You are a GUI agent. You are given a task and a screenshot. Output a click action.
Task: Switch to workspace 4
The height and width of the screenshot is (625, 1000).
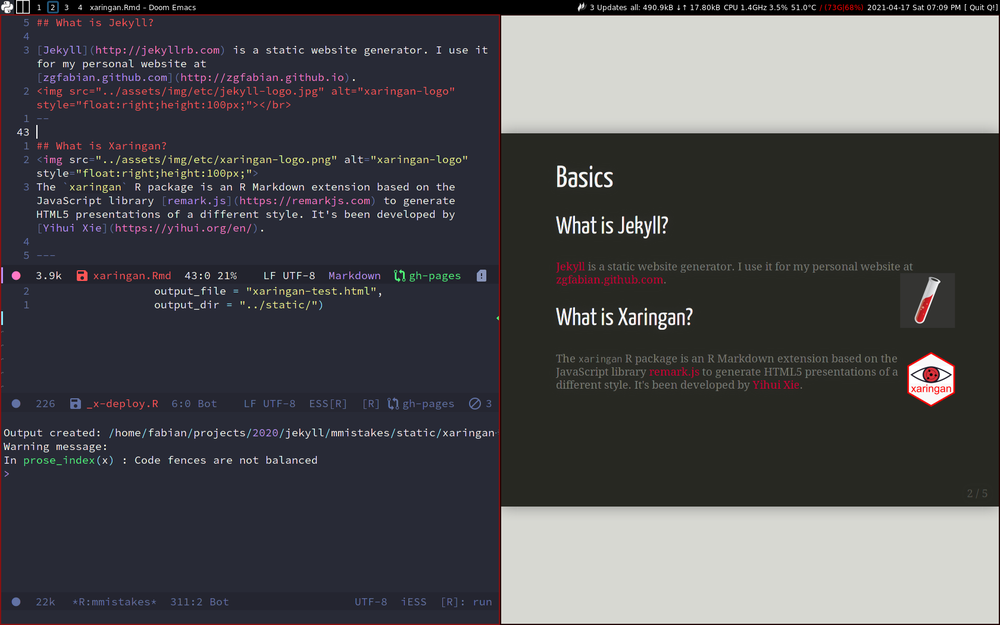tap(80, 7)
